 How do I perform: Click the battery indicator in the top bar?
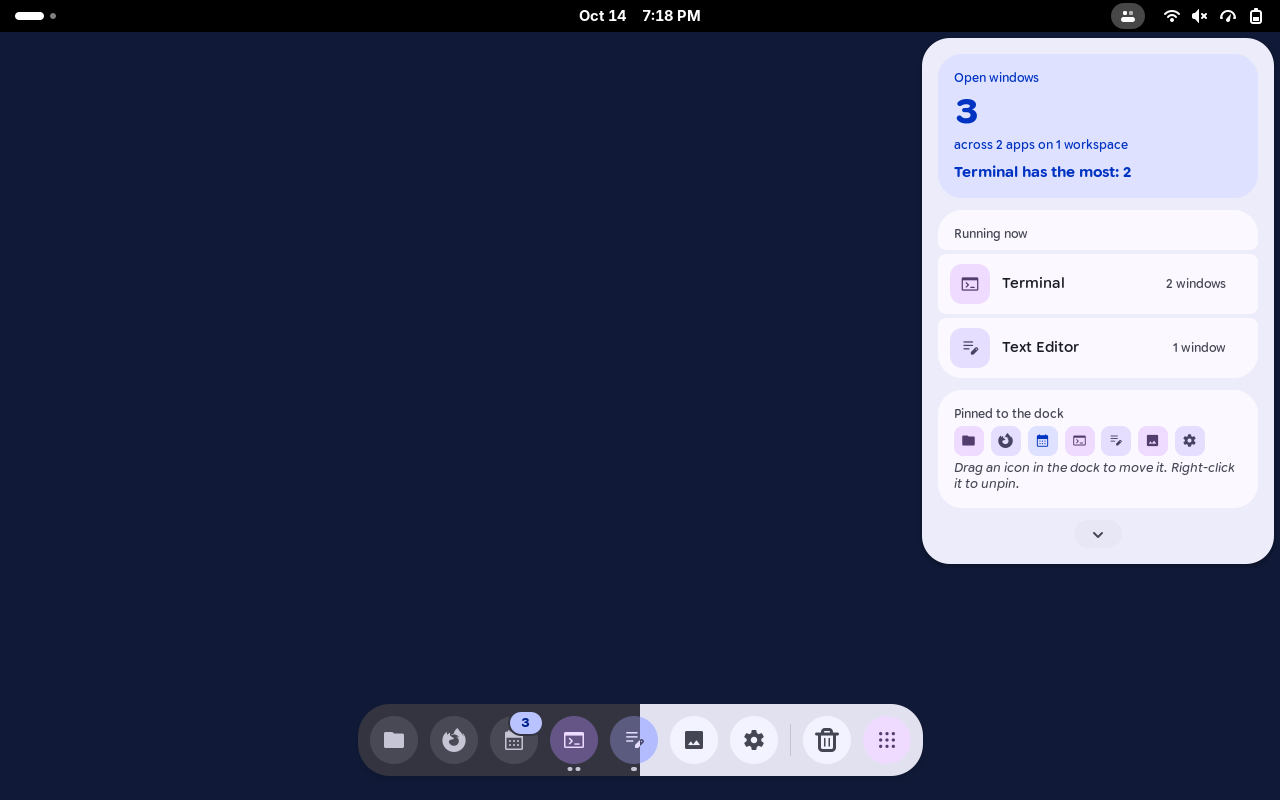1256,16
